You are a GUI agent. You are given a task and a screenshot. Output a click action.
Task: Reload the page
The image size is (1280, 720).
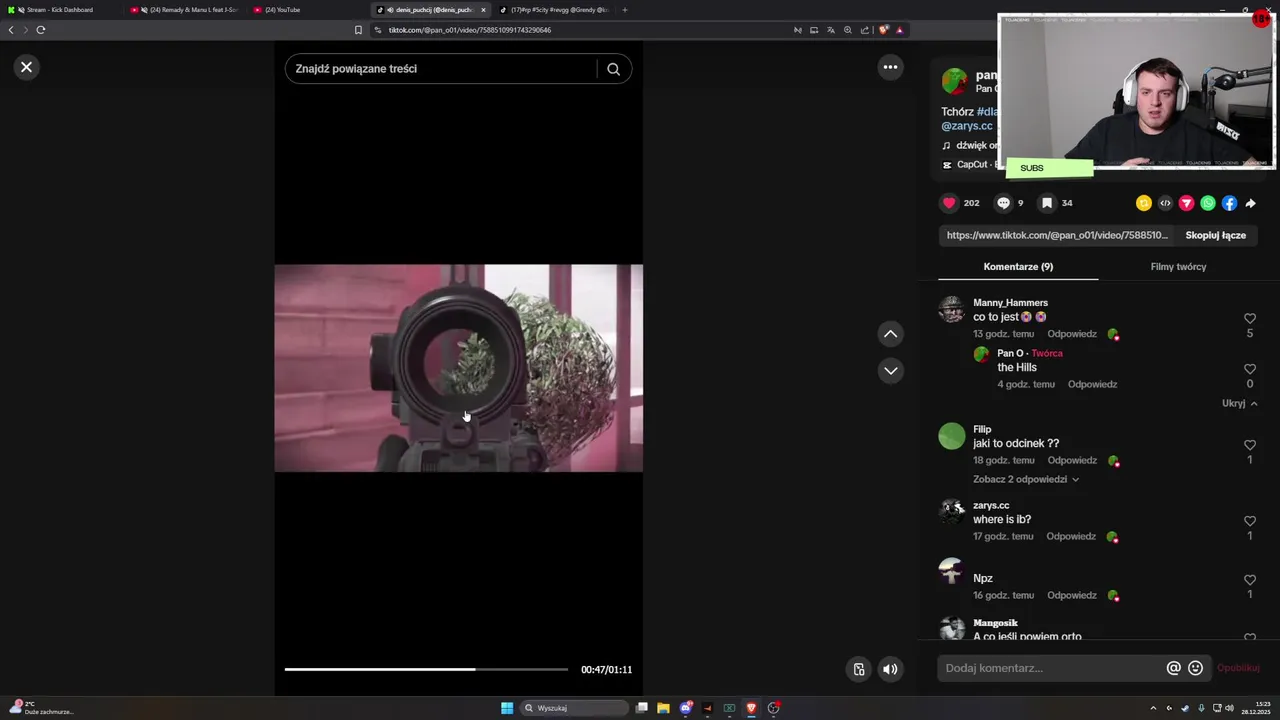[x=41, y=30]
